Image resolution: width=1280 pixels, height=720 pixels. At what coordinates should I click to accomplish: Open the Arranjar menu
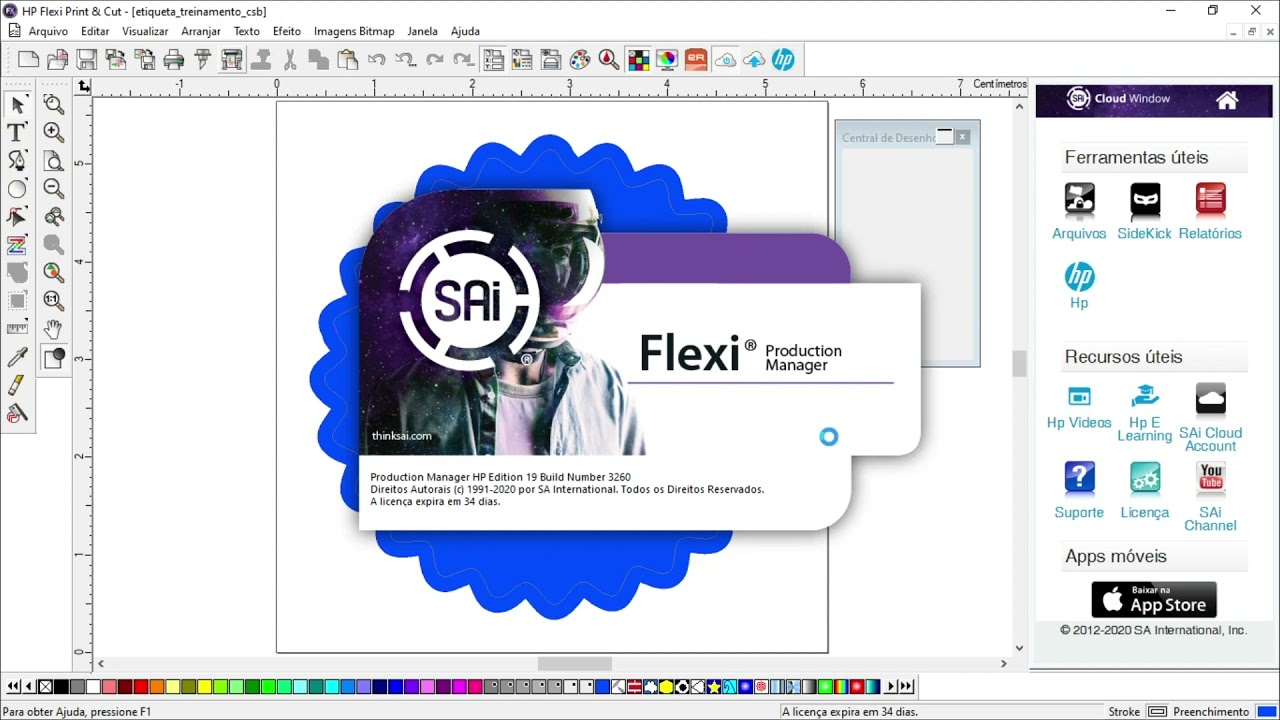(201, 31)
